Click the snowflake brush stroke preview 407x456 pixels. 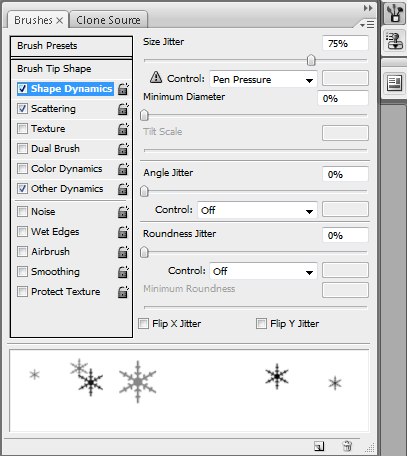click(189, 391)
